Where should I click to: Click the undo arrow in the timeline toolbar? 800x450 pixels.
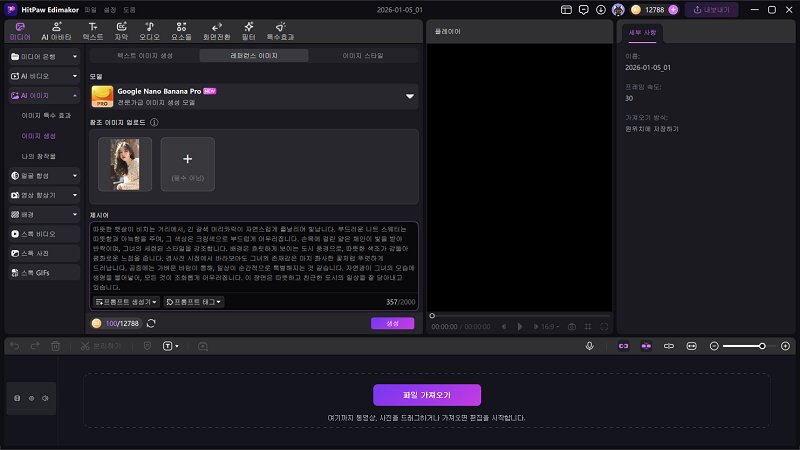pos(15,346)
